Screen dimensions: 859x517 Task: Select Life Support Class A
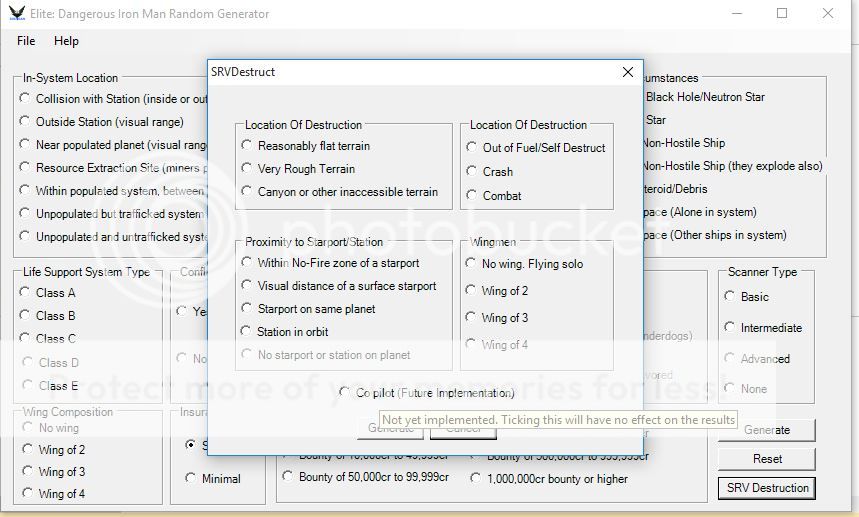[x=48, y=292]
